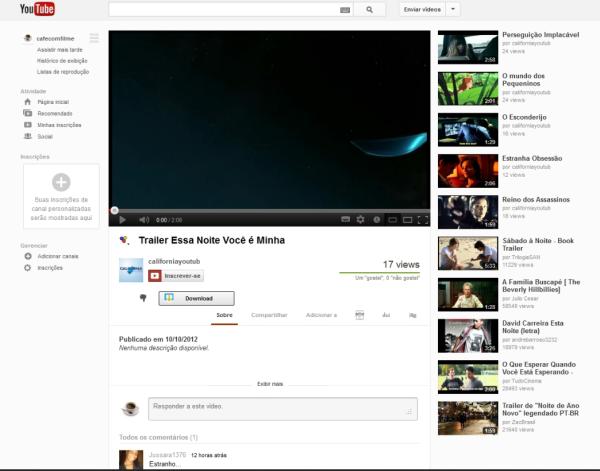Click the Download button
Image resolution: width=600 pixels, height=471 pixels.
coord(197,298)
